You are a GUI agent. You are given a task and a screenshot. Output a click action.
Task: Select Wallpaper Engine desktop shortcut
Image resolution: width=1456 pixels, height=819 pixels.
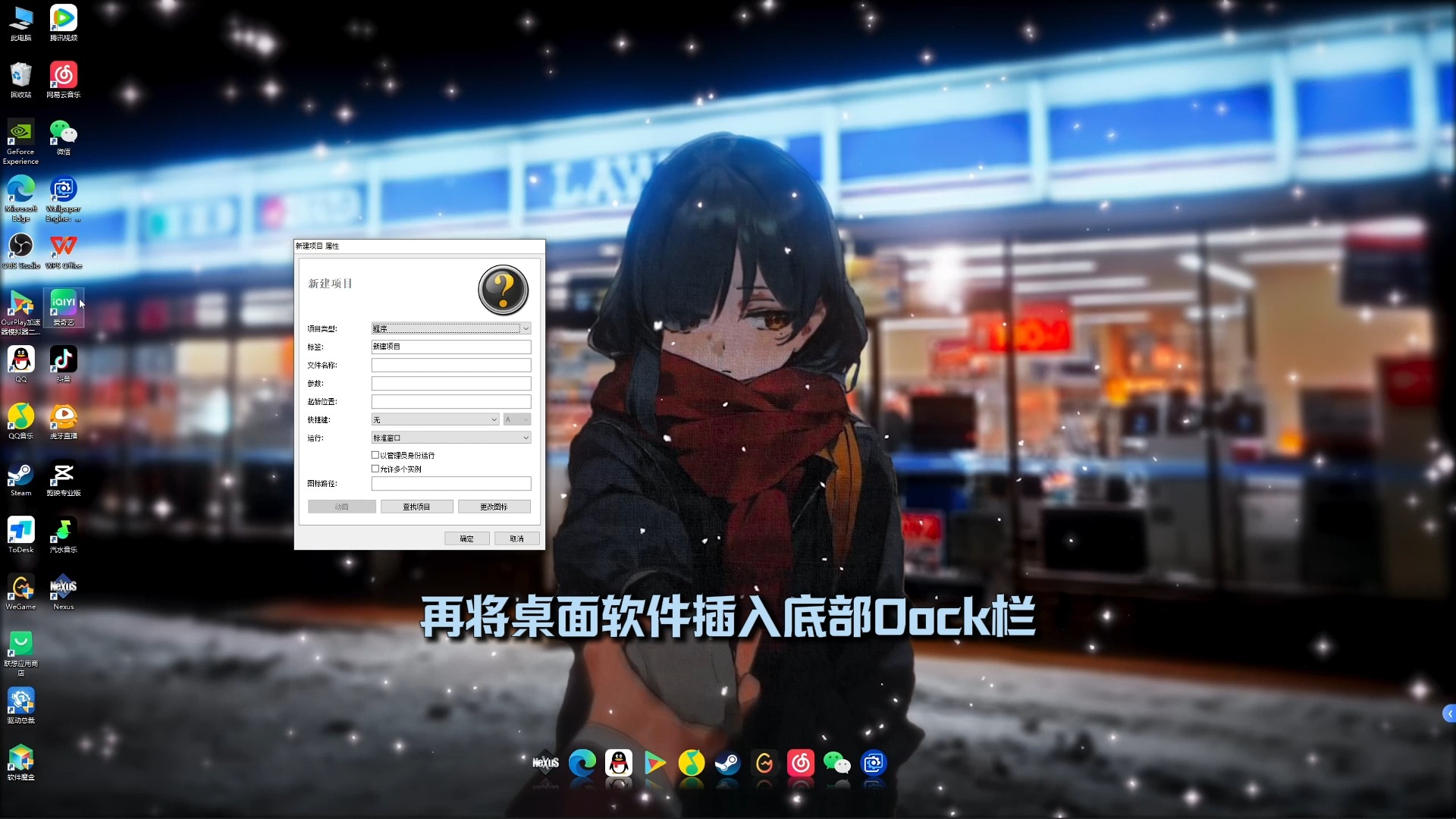pyautogui.click(x=64, y=199)
